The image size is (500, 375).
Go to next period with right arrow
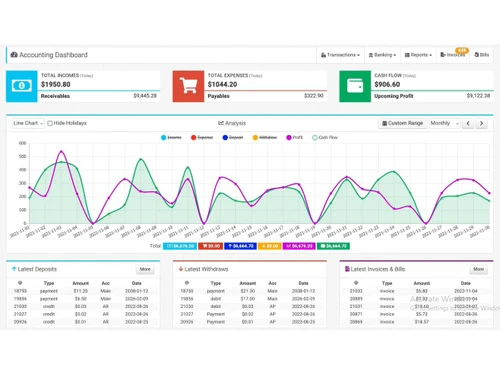481,123
